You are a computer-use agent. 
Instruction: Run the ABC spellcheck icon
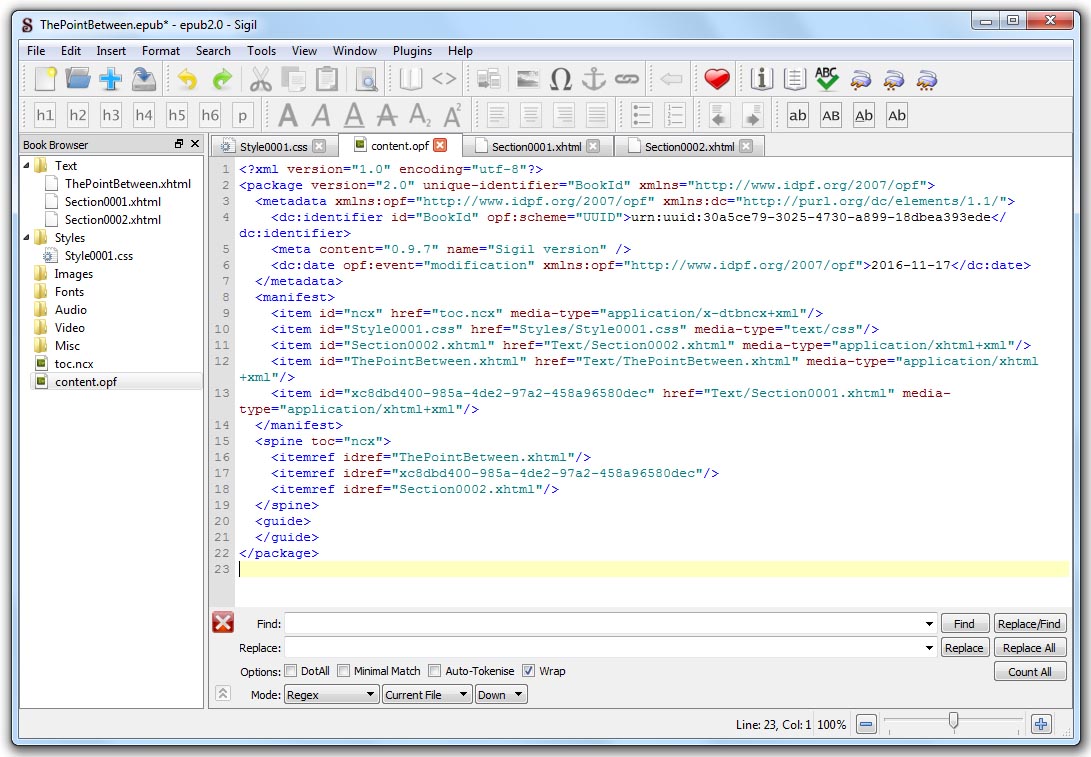coord(827,79)
